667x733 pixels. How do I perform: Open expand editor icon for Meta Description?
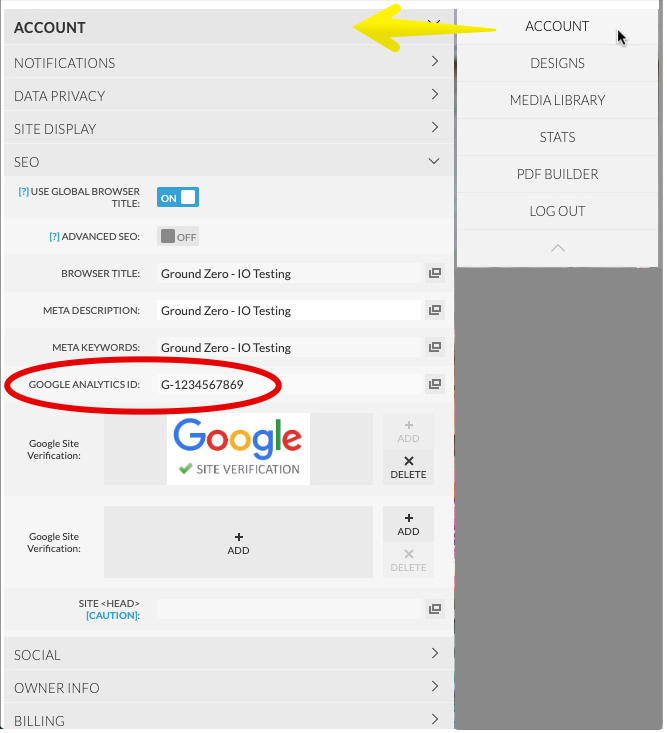coord(437,311)
